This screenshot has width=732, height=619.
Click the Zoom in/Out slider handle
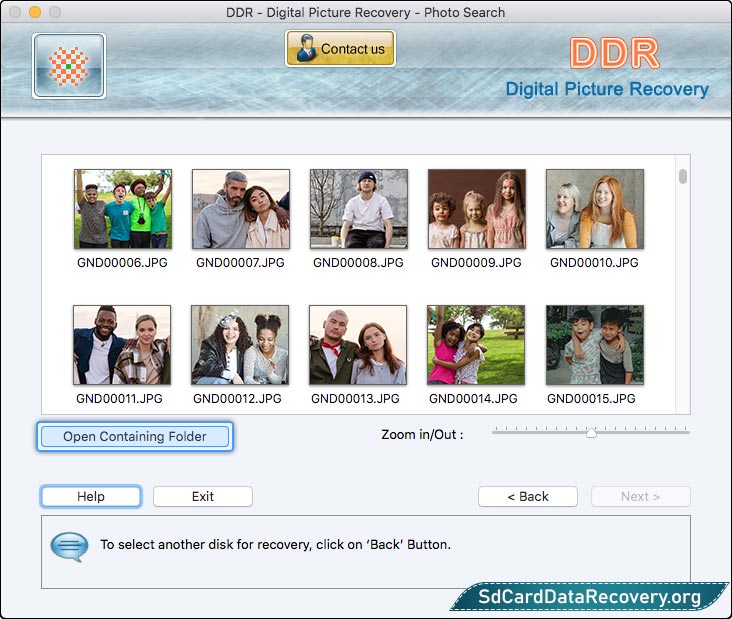tap(591, 433)
